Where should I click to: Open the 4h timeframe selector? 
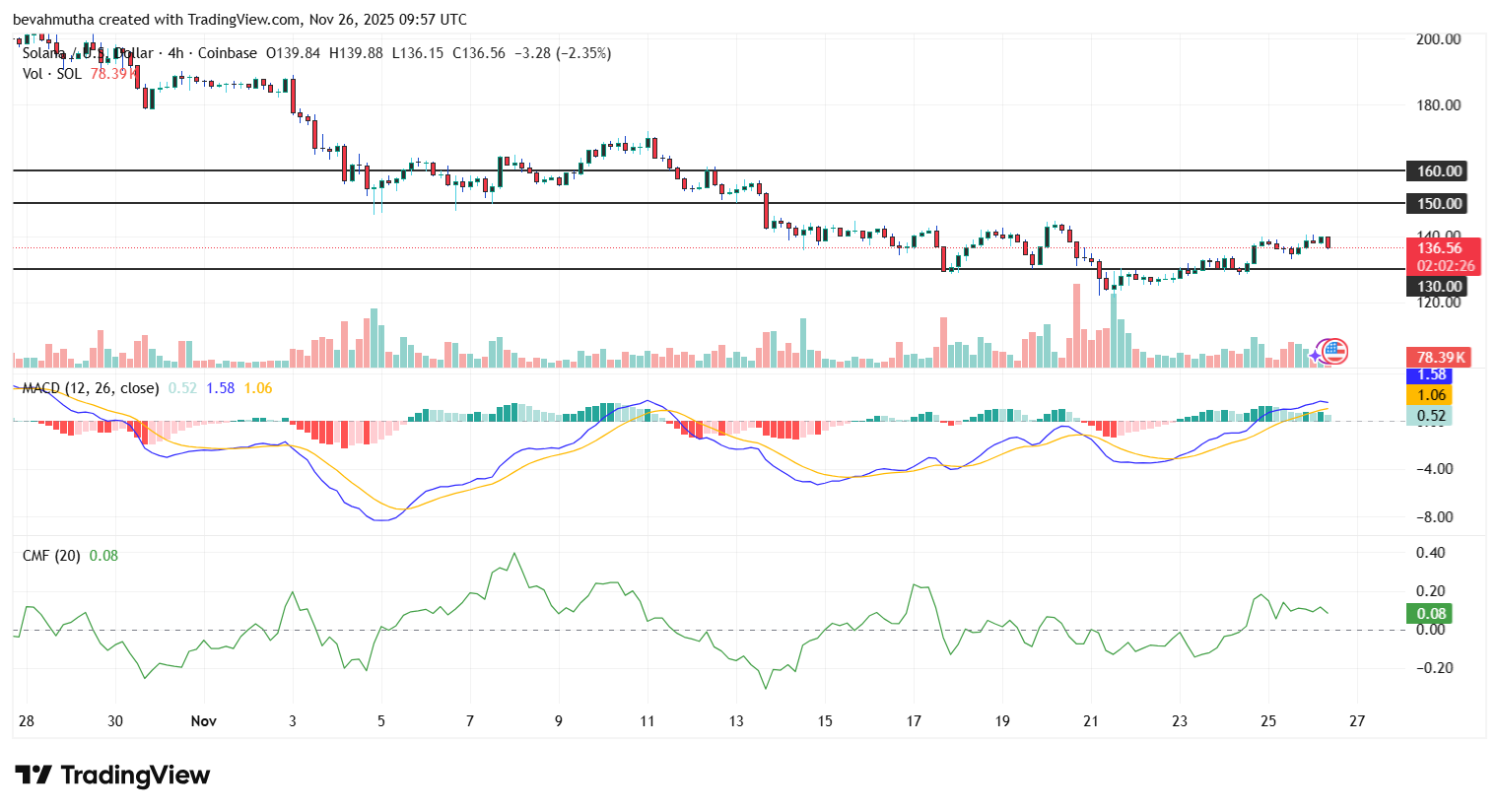coord(175,53)
